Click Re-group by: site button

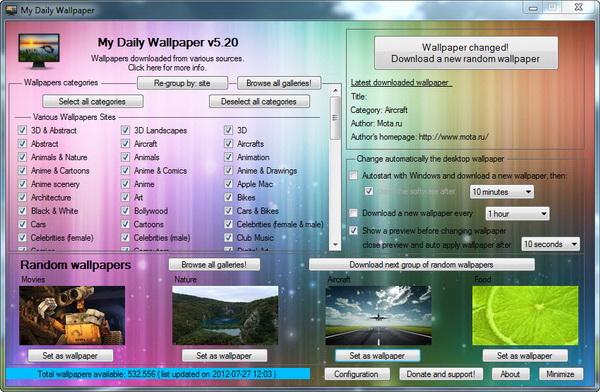click(182, 83)
